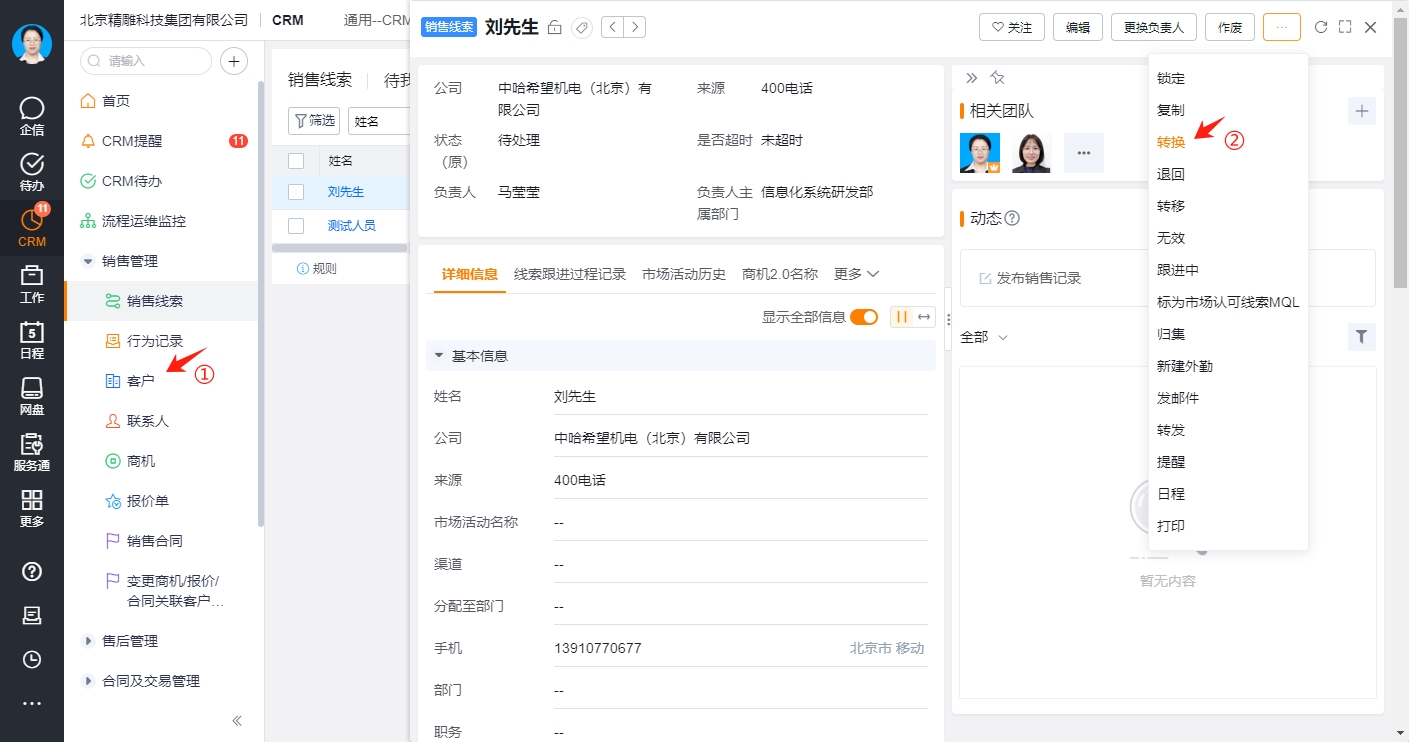Toggle 显示全部信息 switch
This screenshot has width=1409, height=742.
point(864,317)
